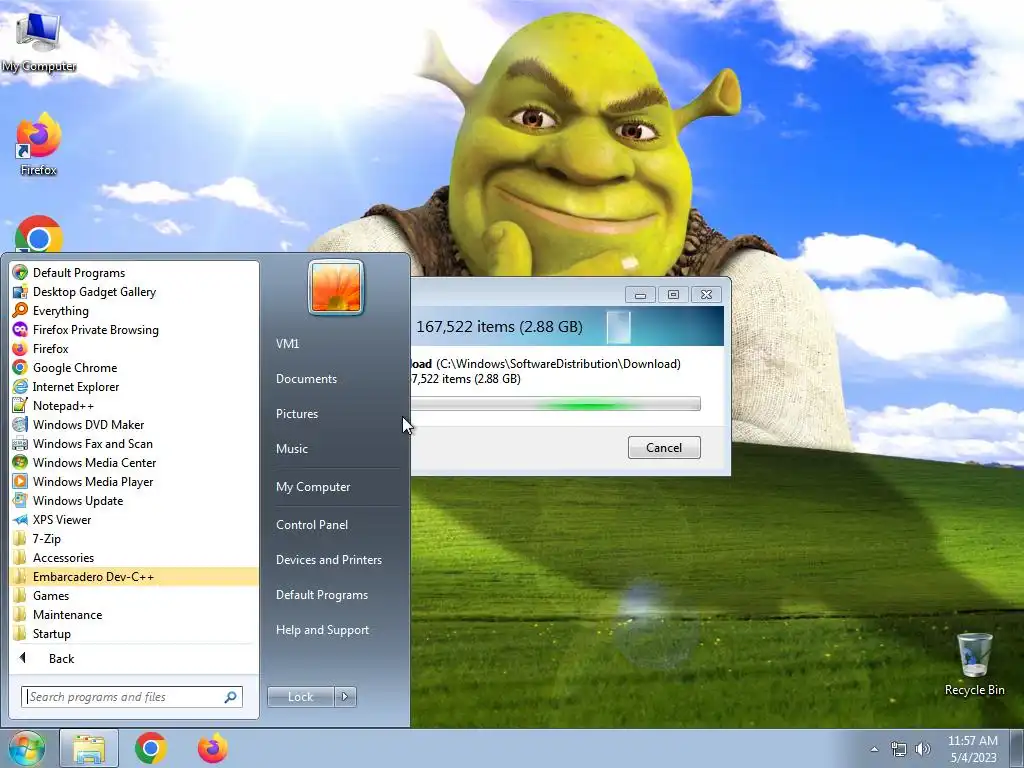This screenshot has width=1024, height=768.
Task: Click the Windows Media Player icon
Action: pos(20,481)
